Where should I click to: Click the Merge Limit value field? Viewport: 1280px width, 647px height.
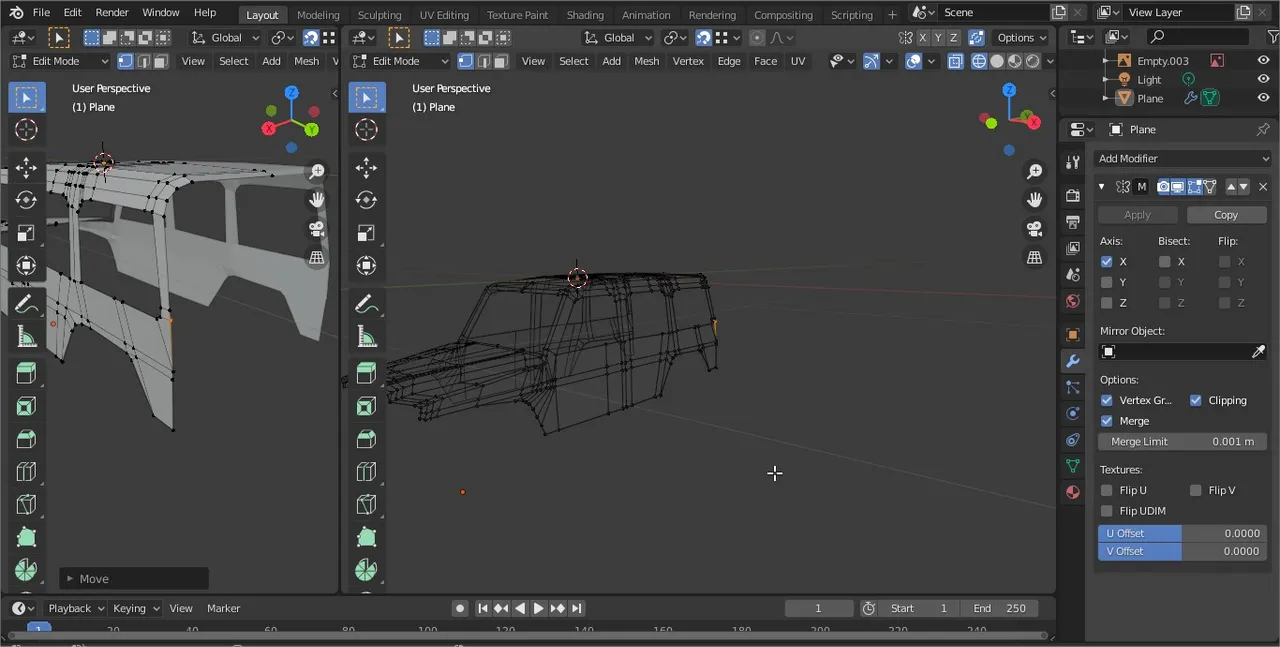(x=1182, y=442)
